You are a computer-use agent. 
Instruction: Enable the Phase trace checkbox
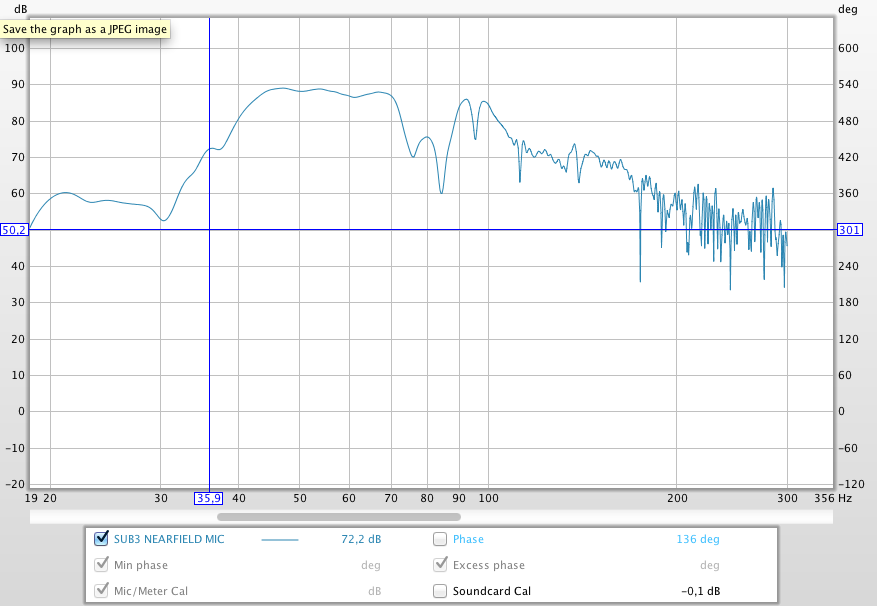tap(440, 539)
